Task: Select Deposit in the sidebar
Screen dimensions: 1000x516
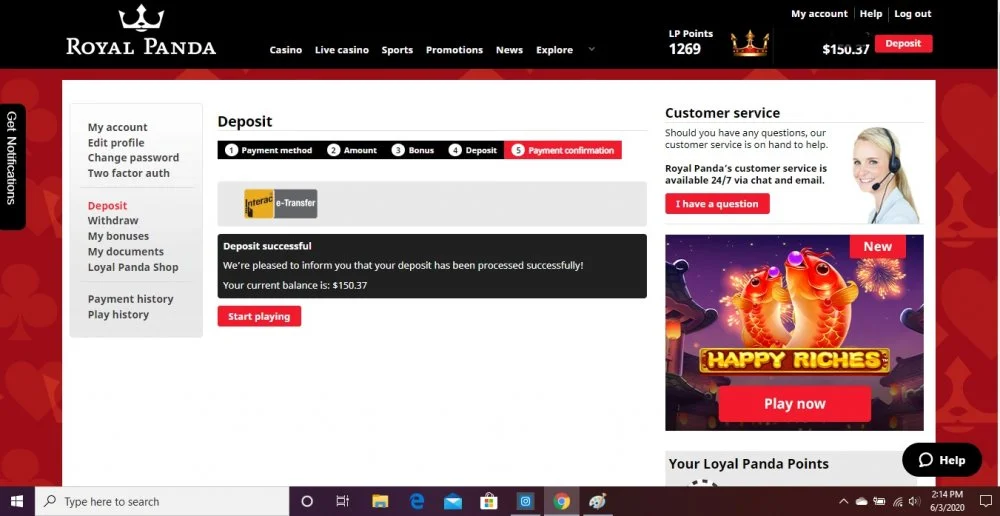Action: coord(108,205)
